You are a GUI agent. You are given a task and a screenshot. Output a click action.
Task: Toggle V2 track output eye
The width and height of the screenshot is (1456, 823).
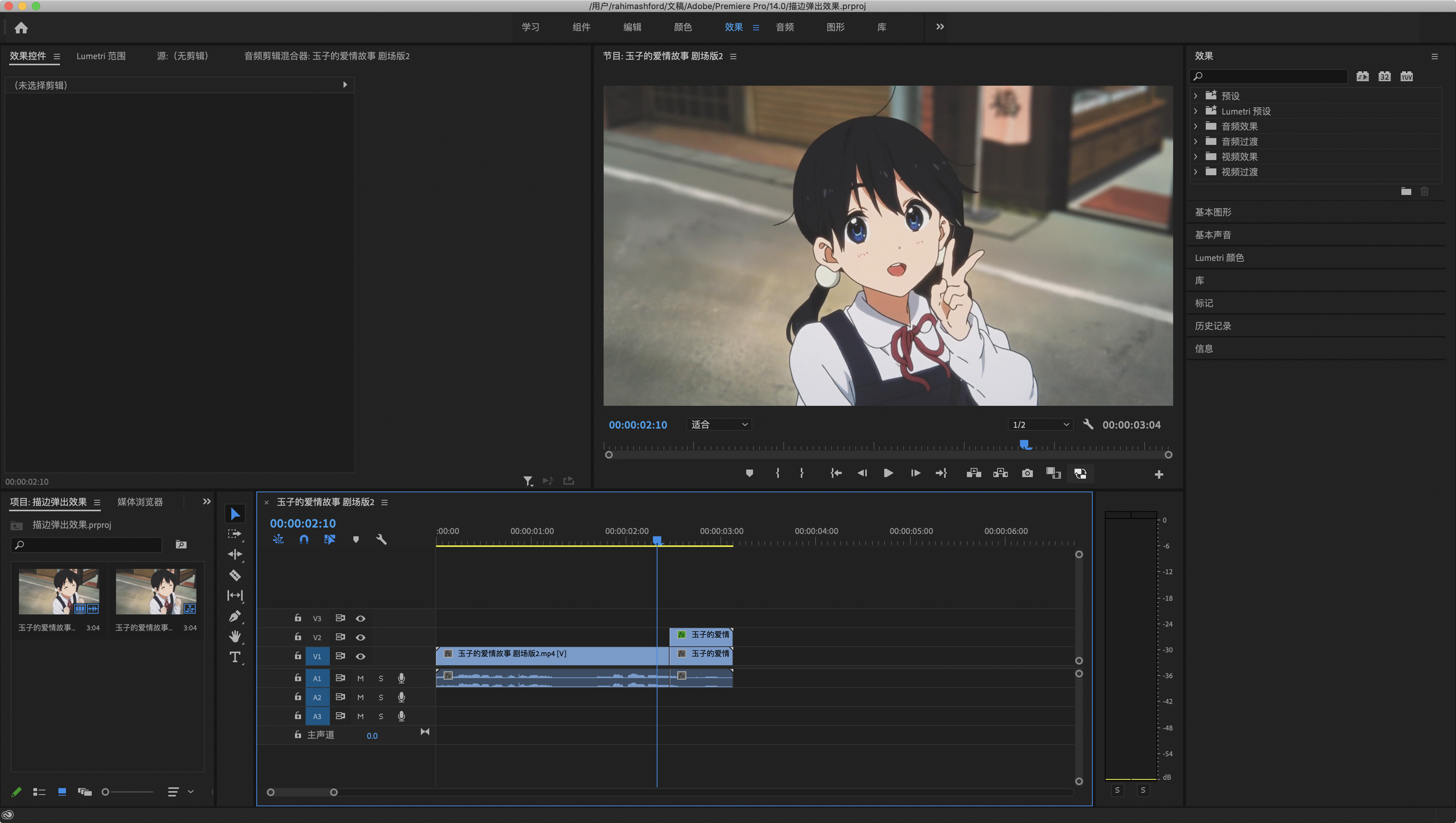[x=360, y=637]
